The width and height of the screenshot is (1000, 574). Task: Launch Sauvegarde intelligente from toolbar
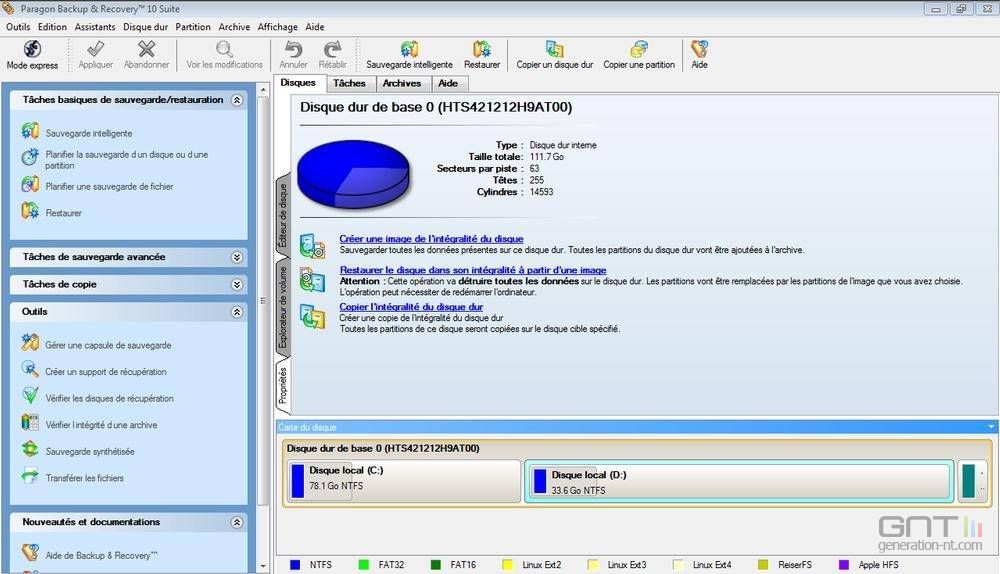(x=409, y=54)
